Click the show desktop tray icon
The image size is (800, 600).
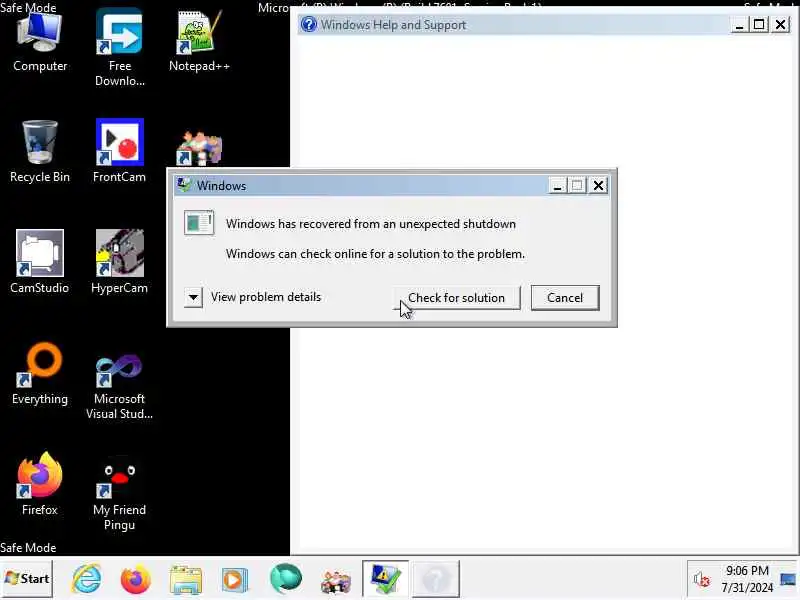tap(788, 580)
